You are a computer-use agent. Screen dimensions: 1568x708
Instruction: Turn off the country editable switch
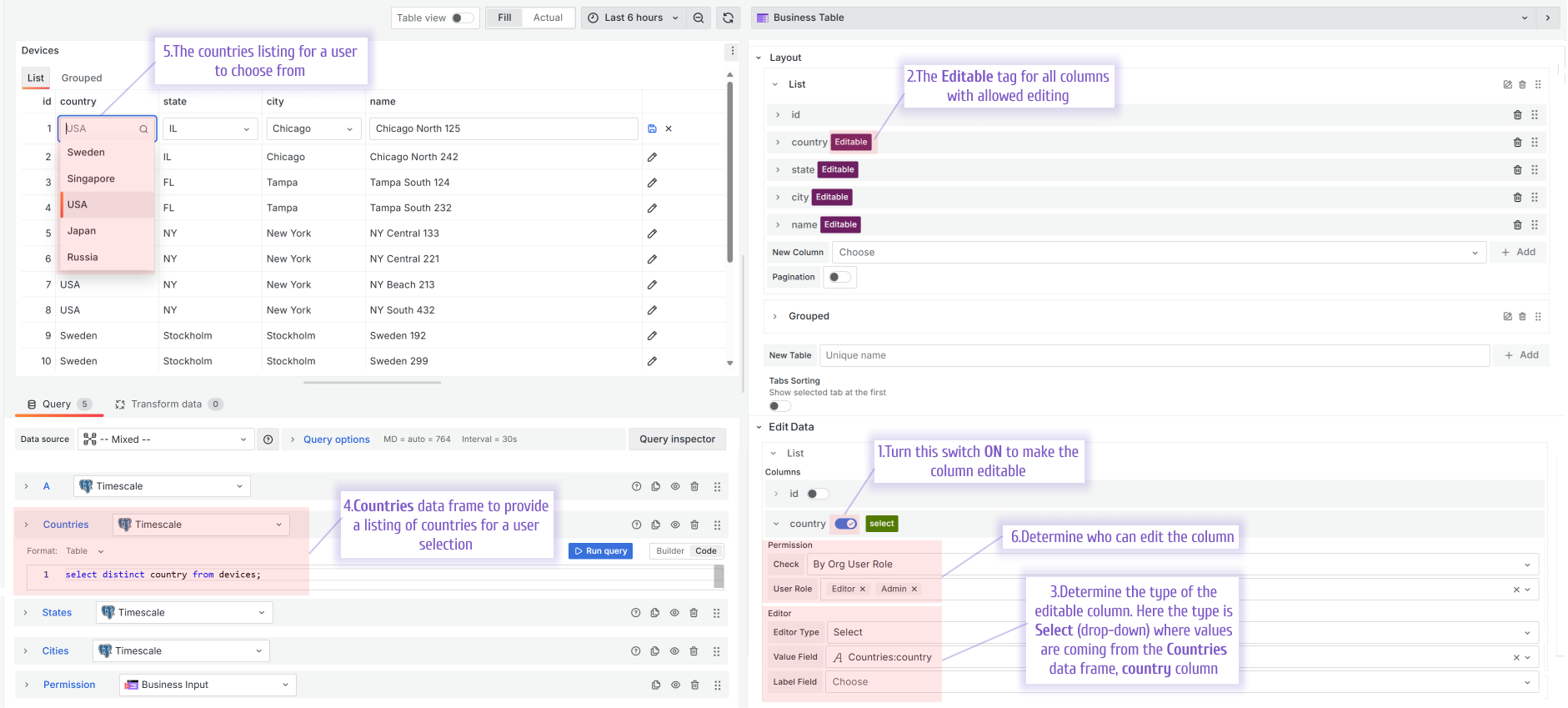click(x=845, y=524)
